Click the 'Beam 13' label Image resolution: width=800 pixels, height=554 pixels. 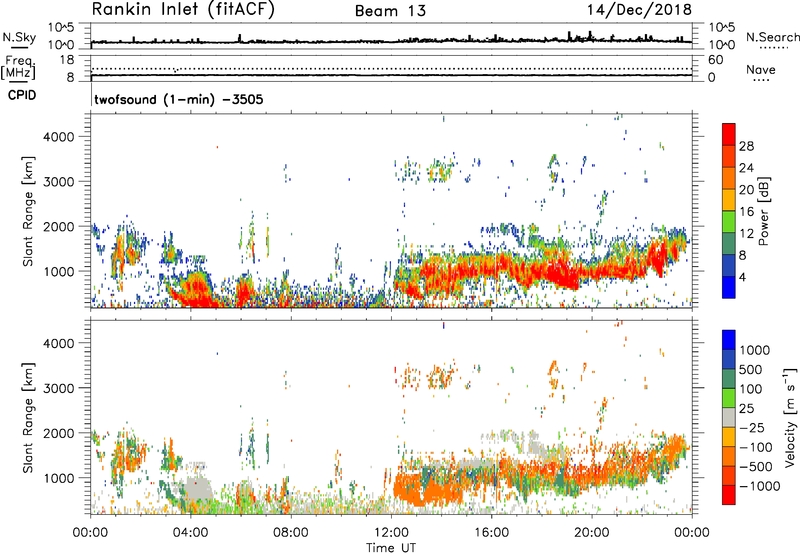[x=390, y=11]
